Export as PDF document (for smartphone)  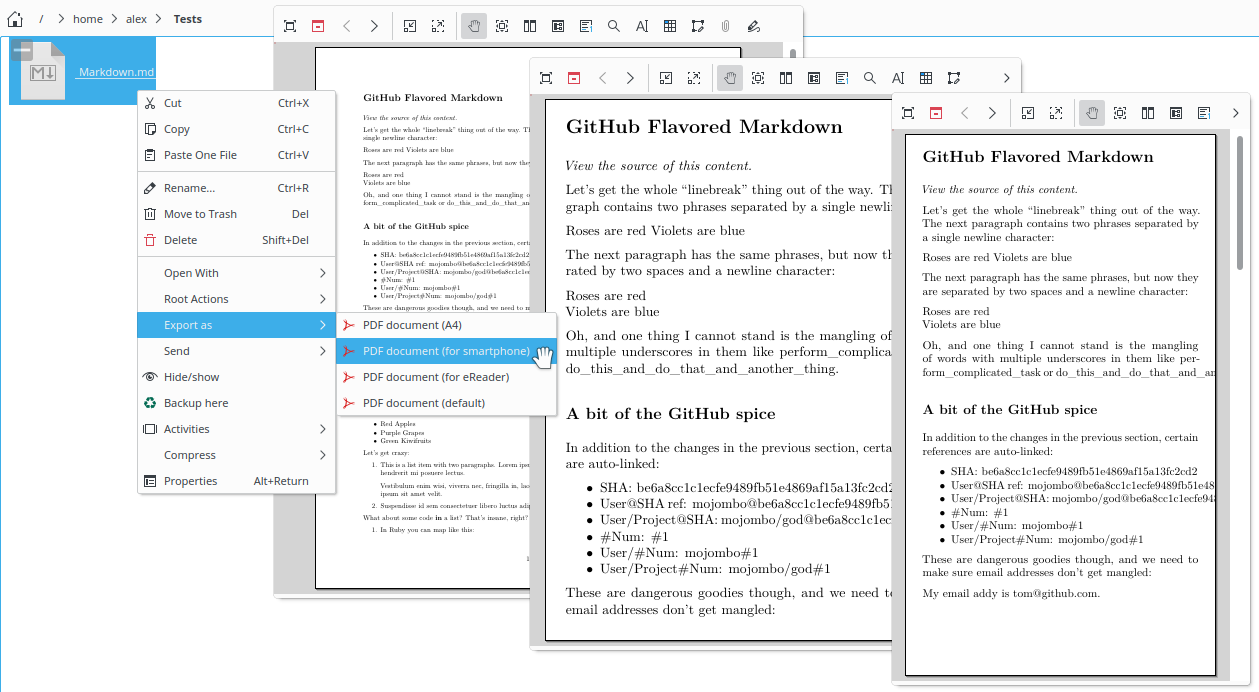click(x=446, y=351)
